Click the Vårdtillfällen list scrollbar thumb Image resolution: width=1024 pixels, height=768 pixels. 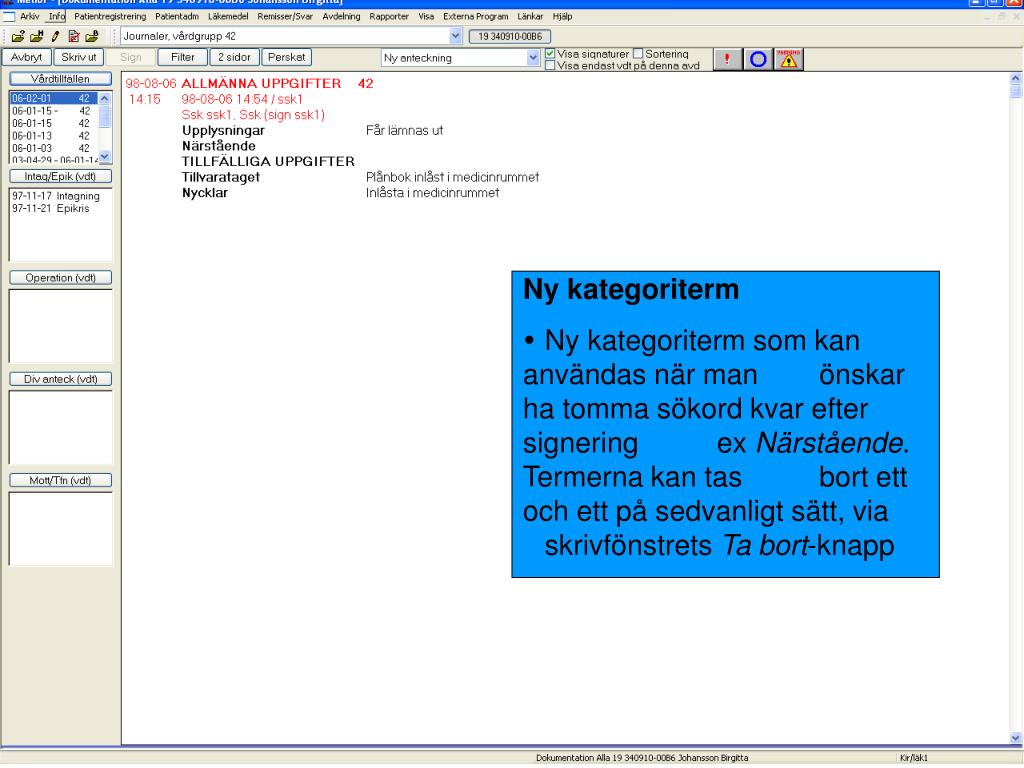coord(104,116)
